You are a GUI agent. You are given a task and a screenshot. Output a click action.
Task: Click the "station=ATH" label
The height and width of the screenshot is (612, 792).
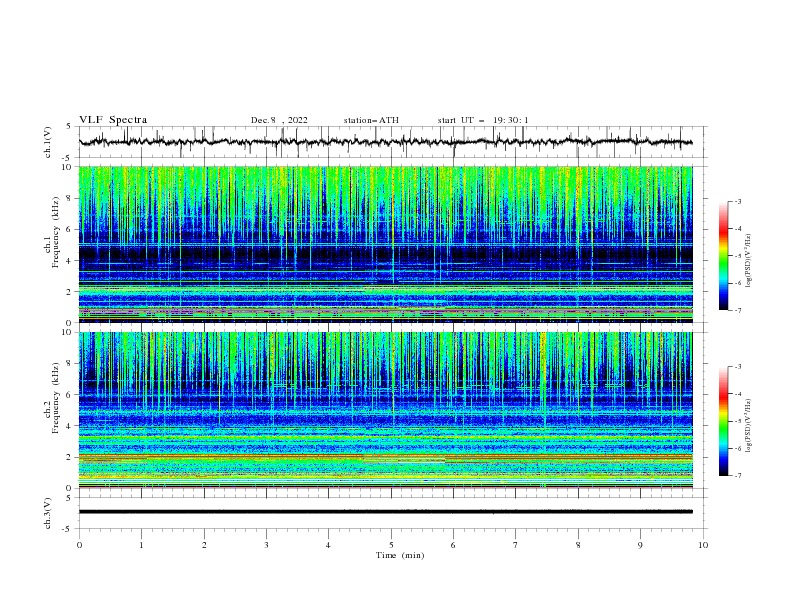[371, 120]
